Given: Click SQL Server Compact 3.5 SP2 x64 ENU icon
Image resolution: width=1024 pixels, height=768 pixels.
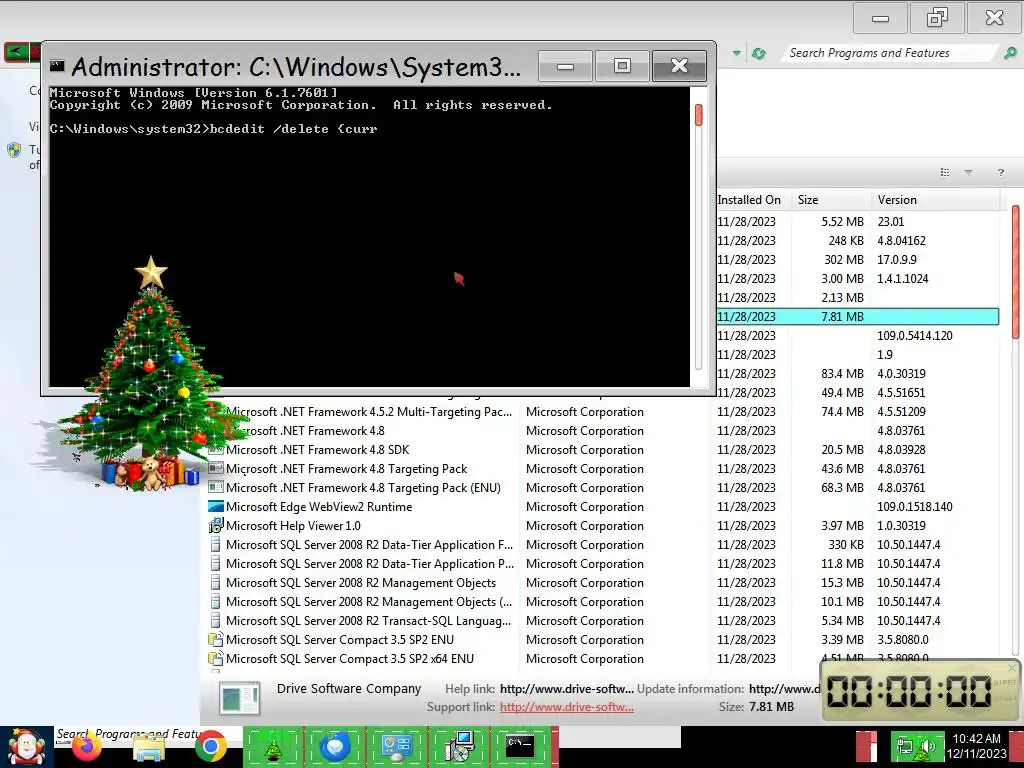Looking at the screenshot, I should tap(216, 658).
